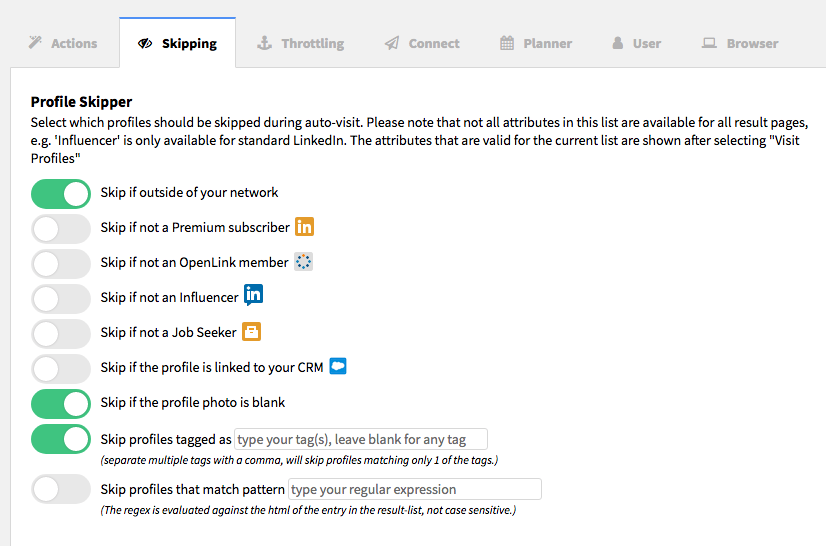Image resolution: width=826 pixels, height=546 pixels.
Task: Click the orange Job Seeker briefcase icon
Action: [x=251, y=332]
